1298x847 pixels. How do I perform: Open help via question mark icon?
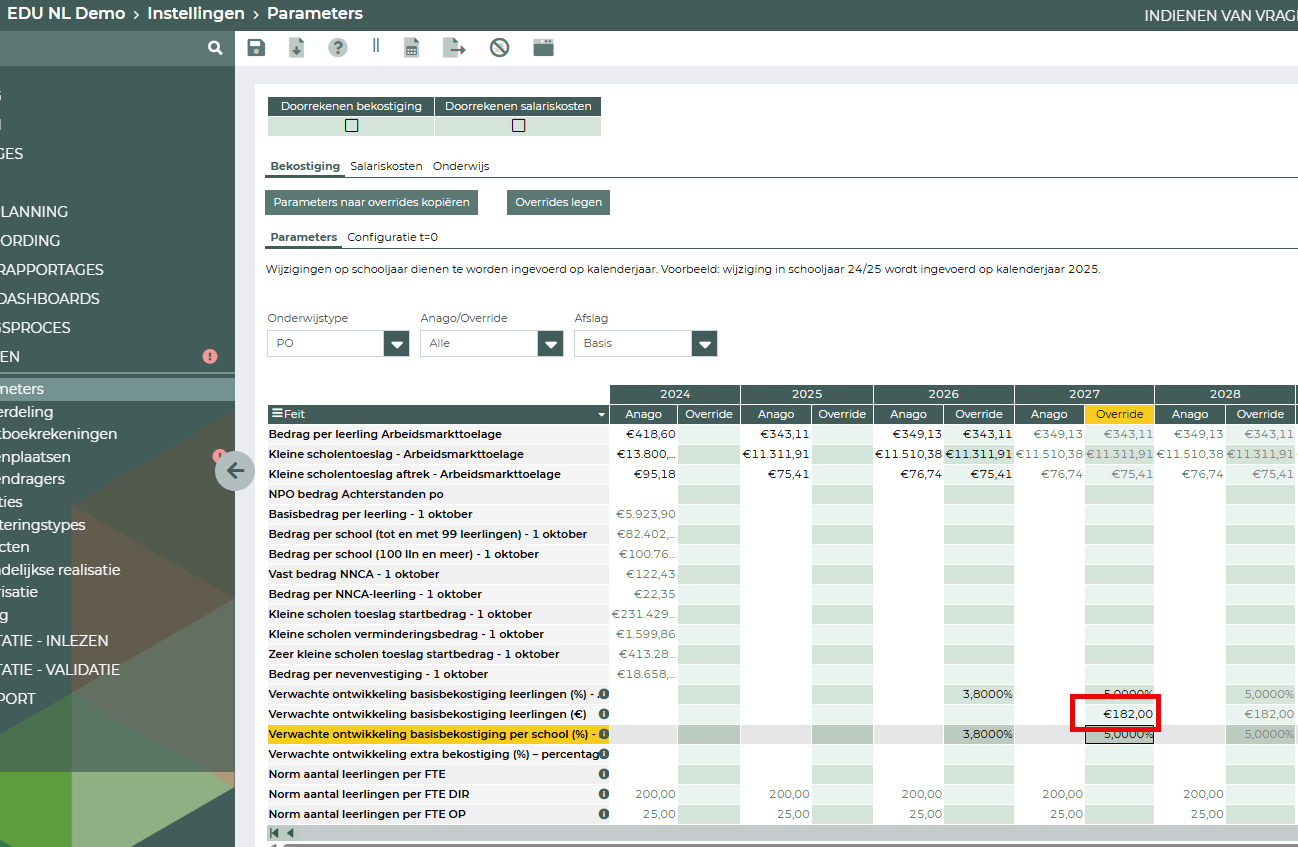(338, 48)
